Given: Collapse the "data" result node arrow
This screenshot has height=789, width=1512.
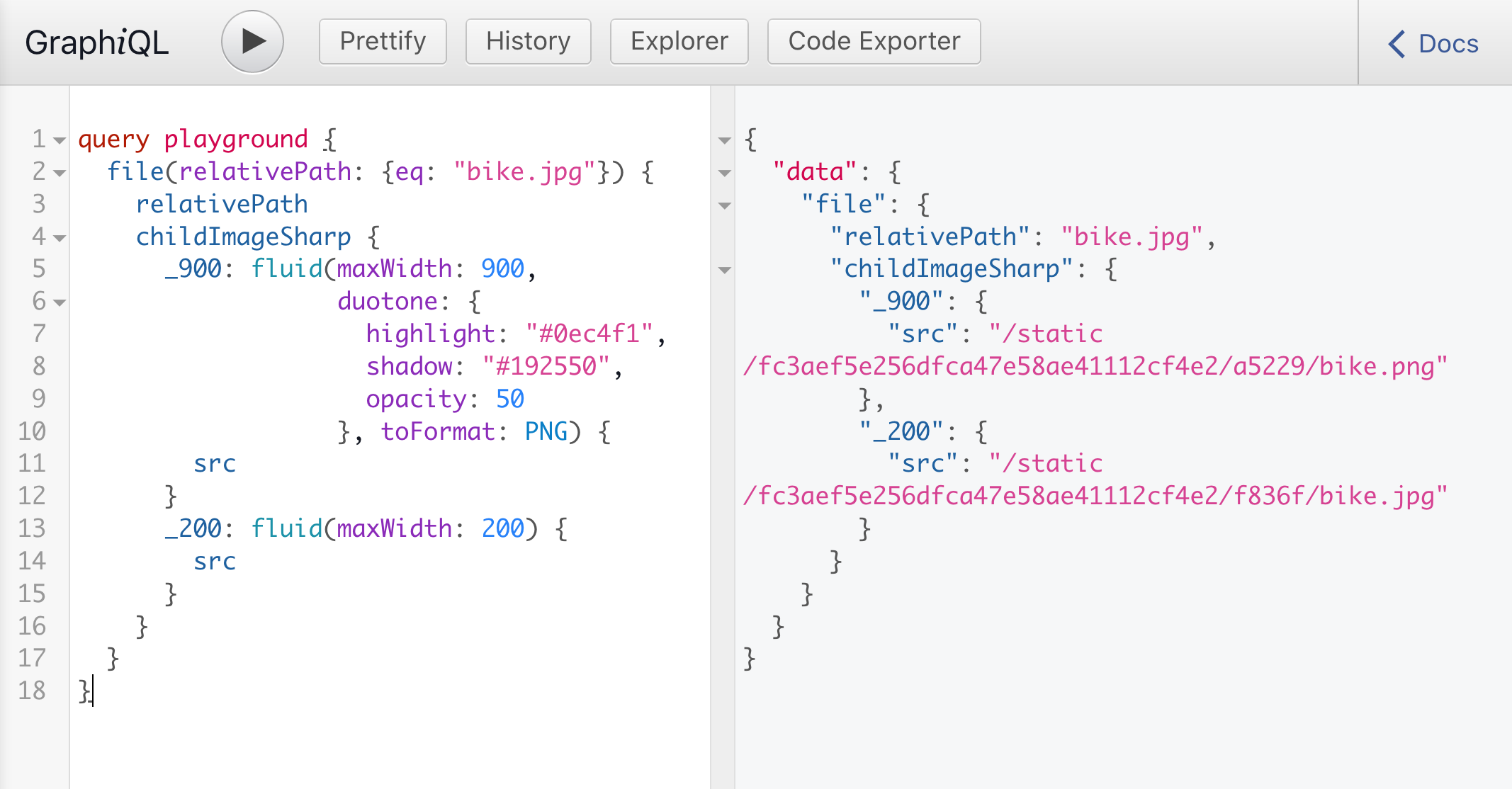Looking at the screenshot, I should (x=724, y=173).
